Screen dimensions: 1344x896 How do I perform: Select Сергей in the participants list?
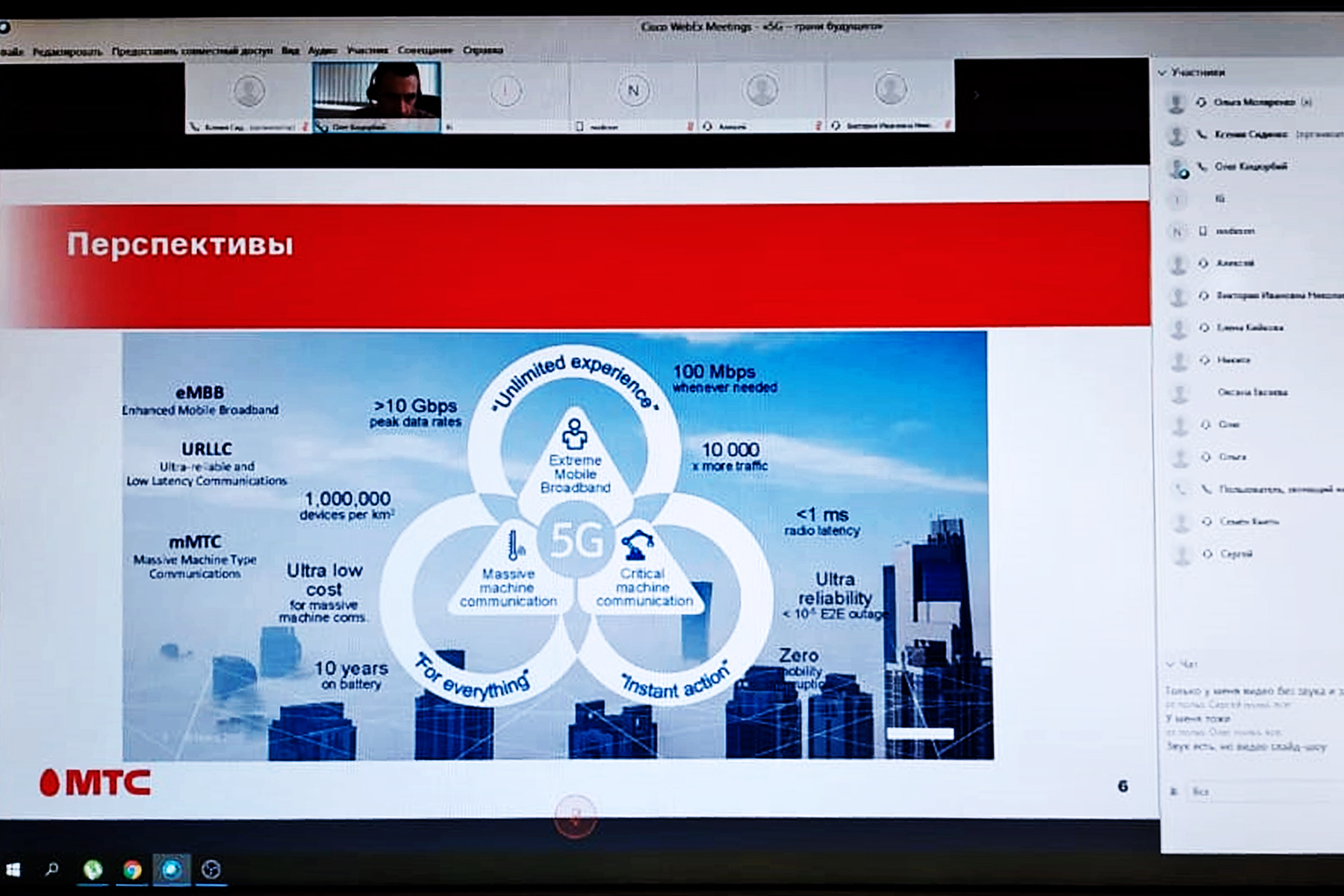(x=1236, y=554)
